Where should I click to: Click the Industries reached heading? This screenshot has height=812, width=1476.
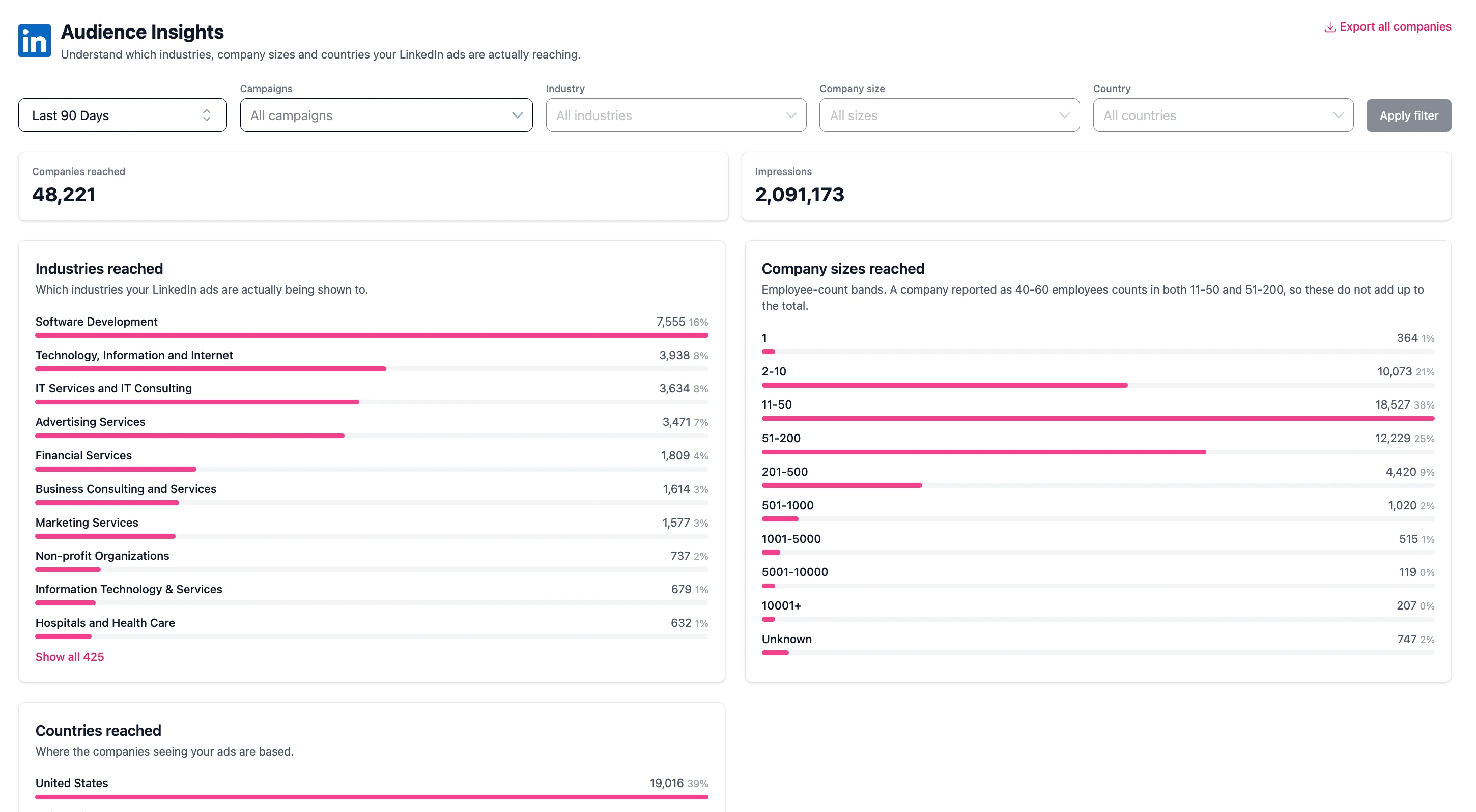[x=99, y=269]
